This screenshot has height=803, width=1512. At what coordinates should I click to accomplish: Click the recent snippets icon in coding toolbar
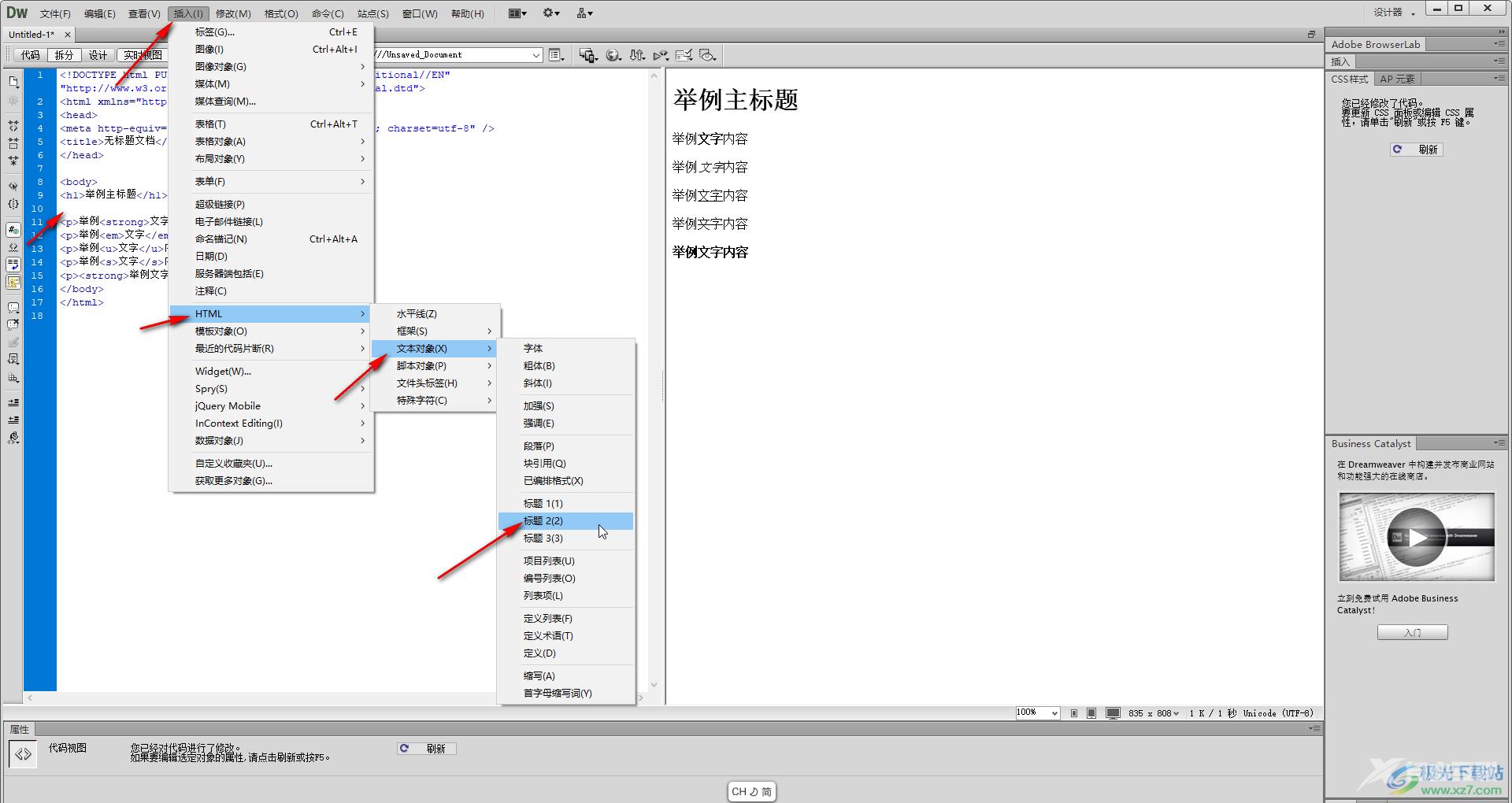tap(13, 359)
